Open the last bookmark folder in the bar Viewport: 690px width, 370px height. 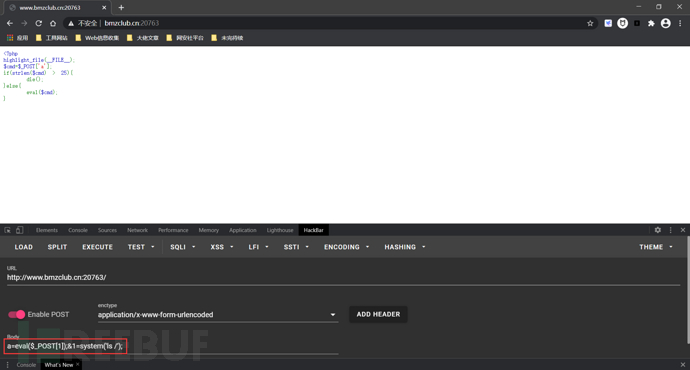[x=227, y=38]
